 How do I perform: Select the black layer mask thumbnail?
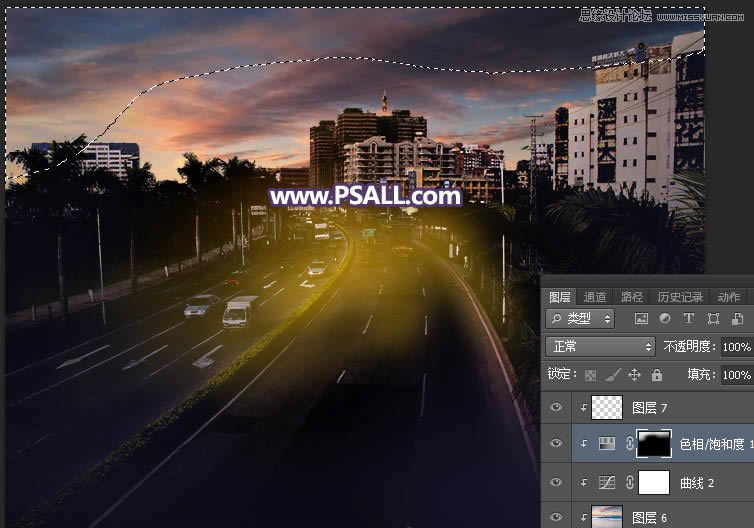(654, 444)
